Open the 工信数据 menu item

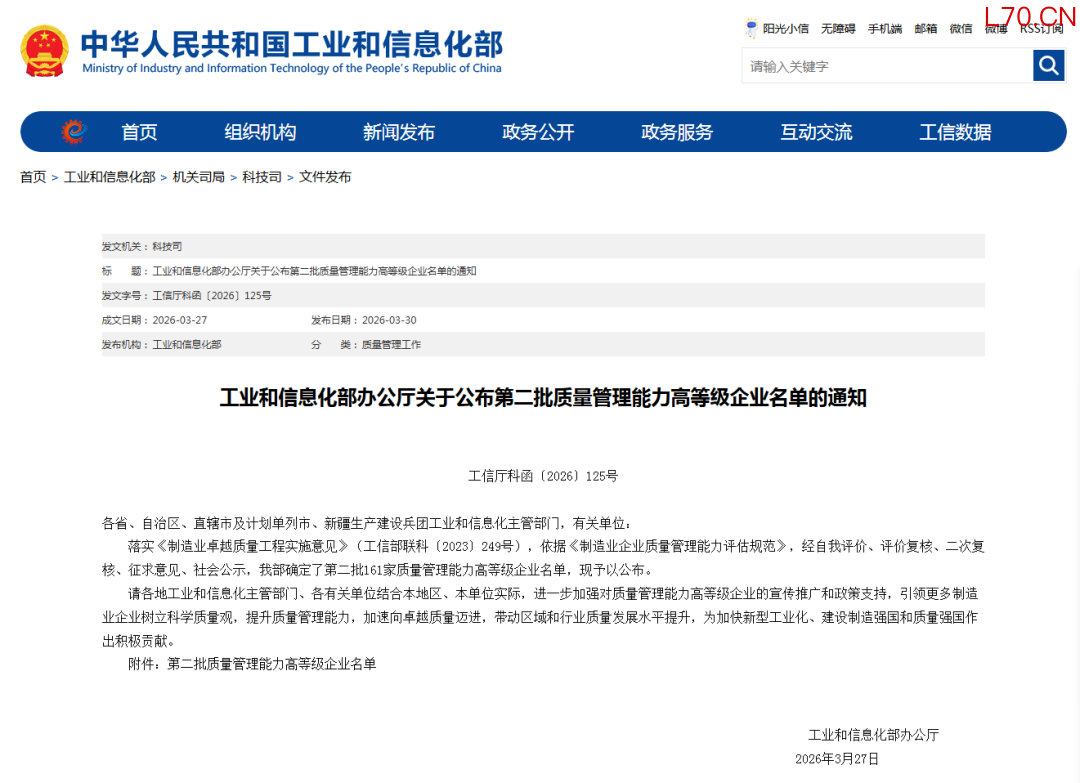[955, 132]
